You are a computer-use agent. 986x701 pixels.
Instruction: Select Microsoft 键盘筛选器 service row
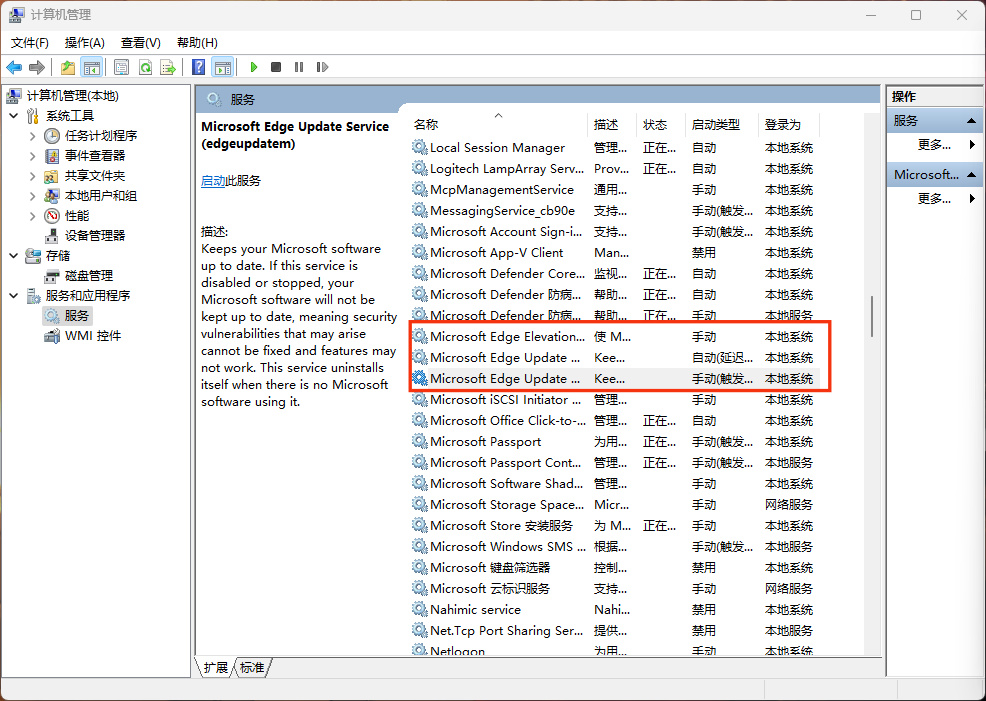(615, 568)
